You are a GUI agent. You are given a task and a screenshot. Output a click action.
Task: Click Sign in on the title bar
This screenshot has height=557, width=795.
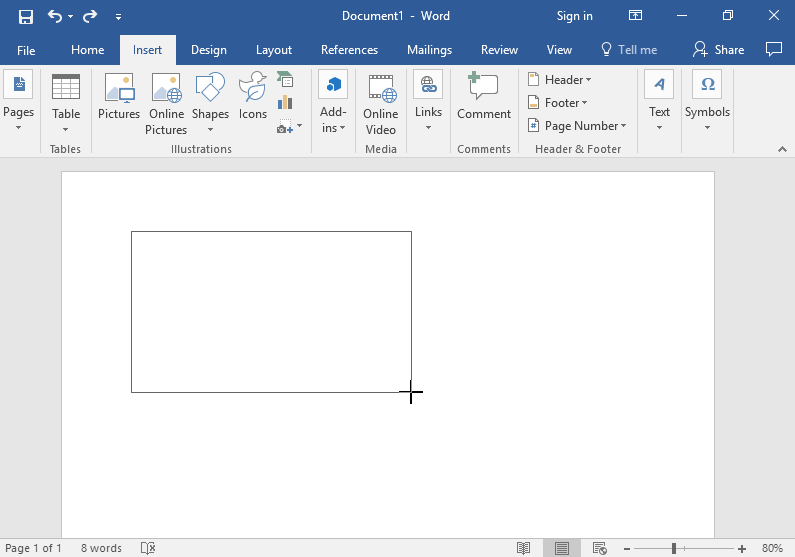[x=574, y=16]
